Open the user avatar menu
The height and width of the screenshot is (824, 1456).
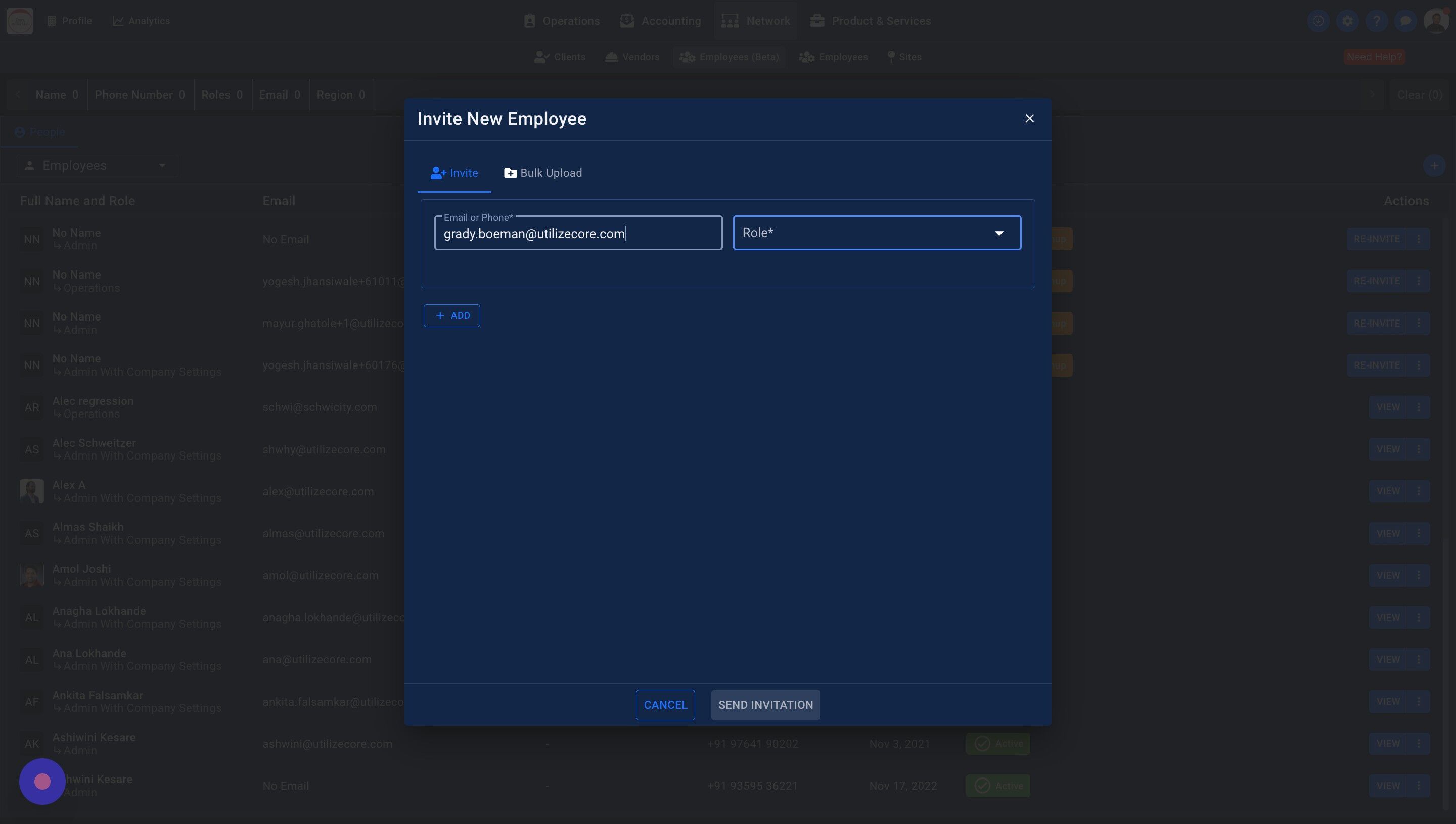click(x=1435, y=21)
